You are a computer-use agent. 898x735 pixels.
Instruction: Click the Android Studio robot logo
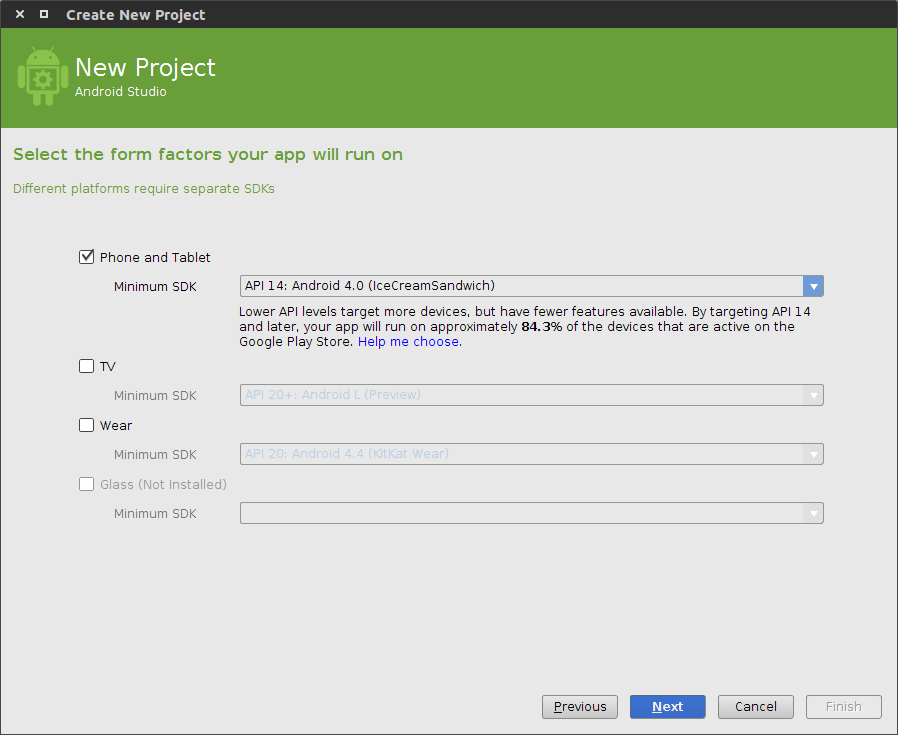[43, 76]
